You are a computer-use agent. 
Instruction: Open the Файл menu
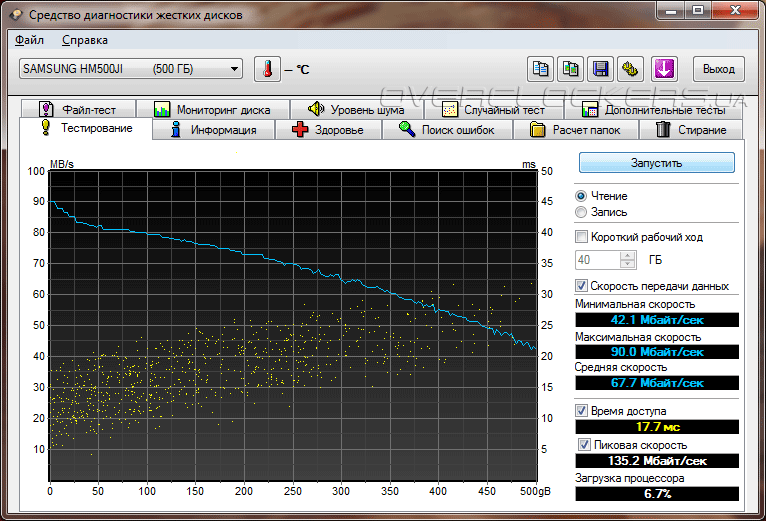pos(30,40)
